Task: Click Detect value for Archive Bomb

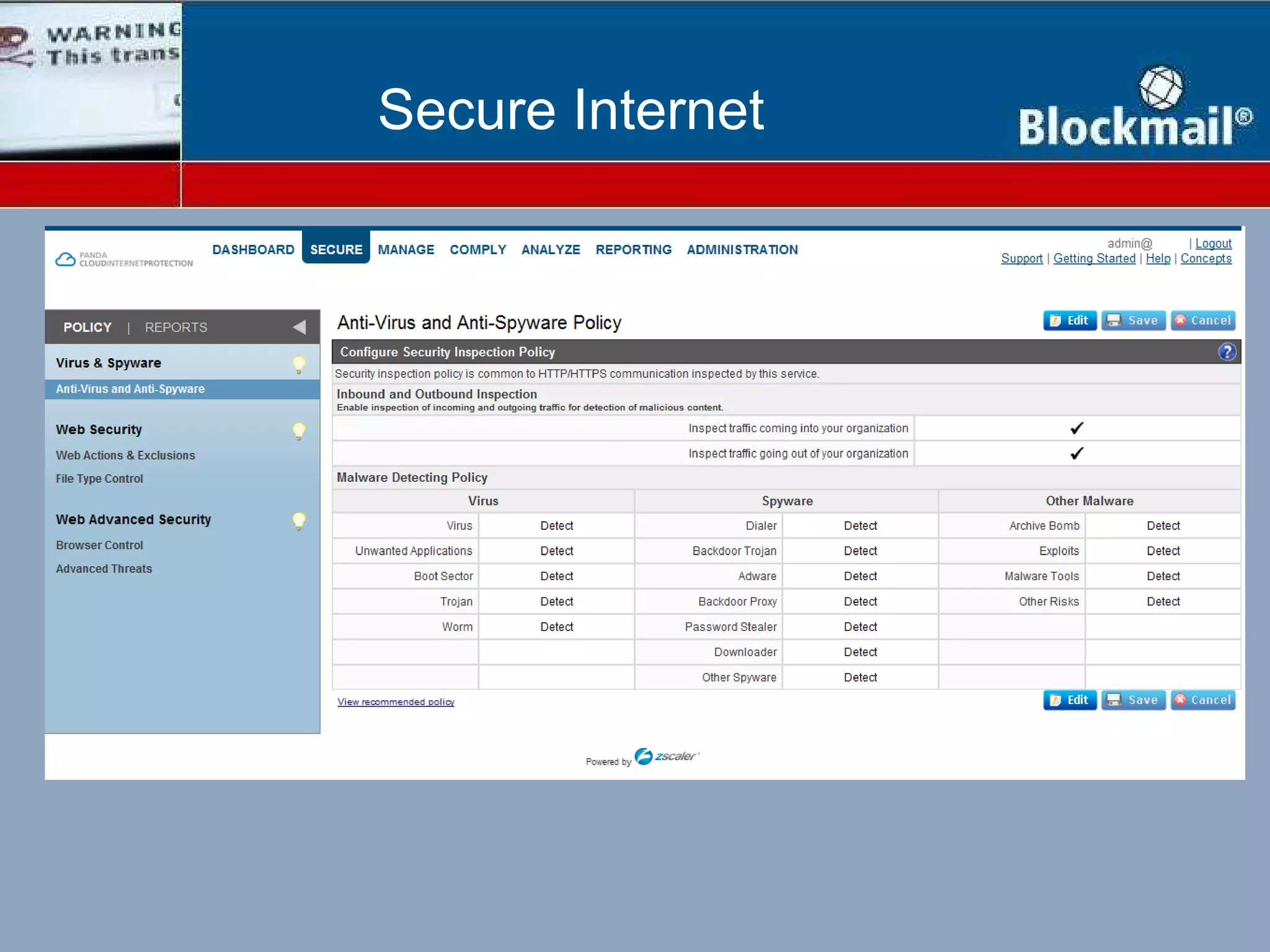Action: coord(1163,526)
